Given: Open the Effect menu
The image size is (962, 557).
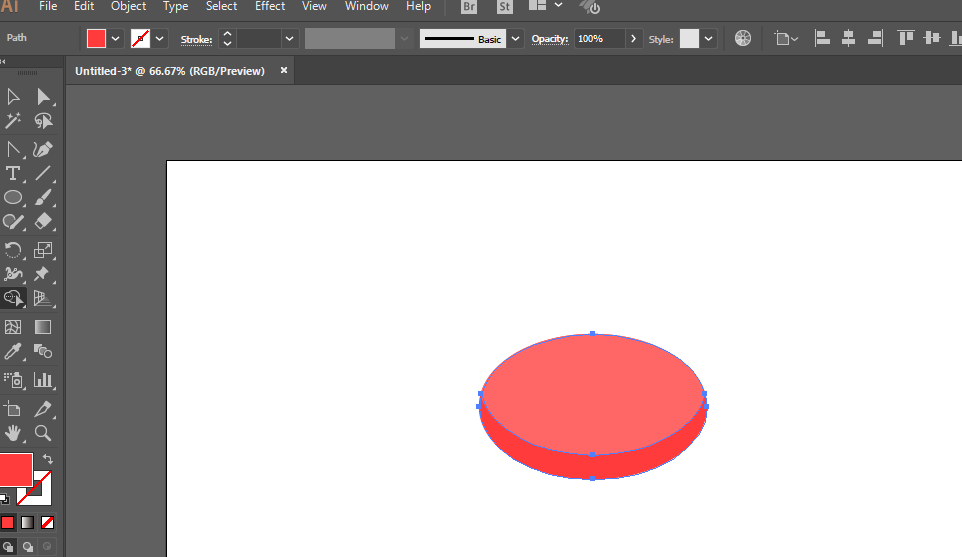Looking at the screenshot, I should [270, 6].
